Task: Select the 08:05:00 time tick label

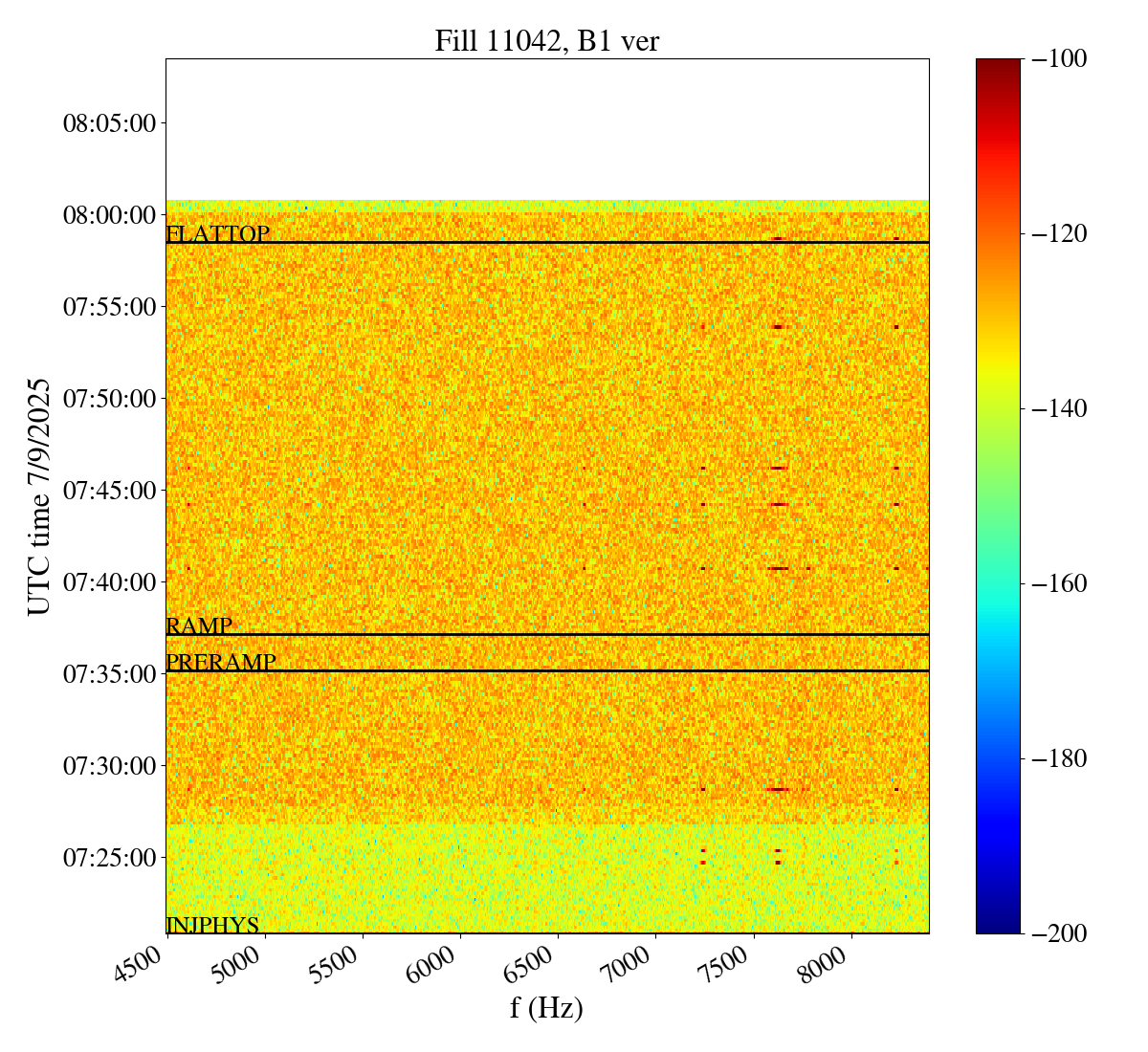Action: pyautogui.click(x=109, y=122)
